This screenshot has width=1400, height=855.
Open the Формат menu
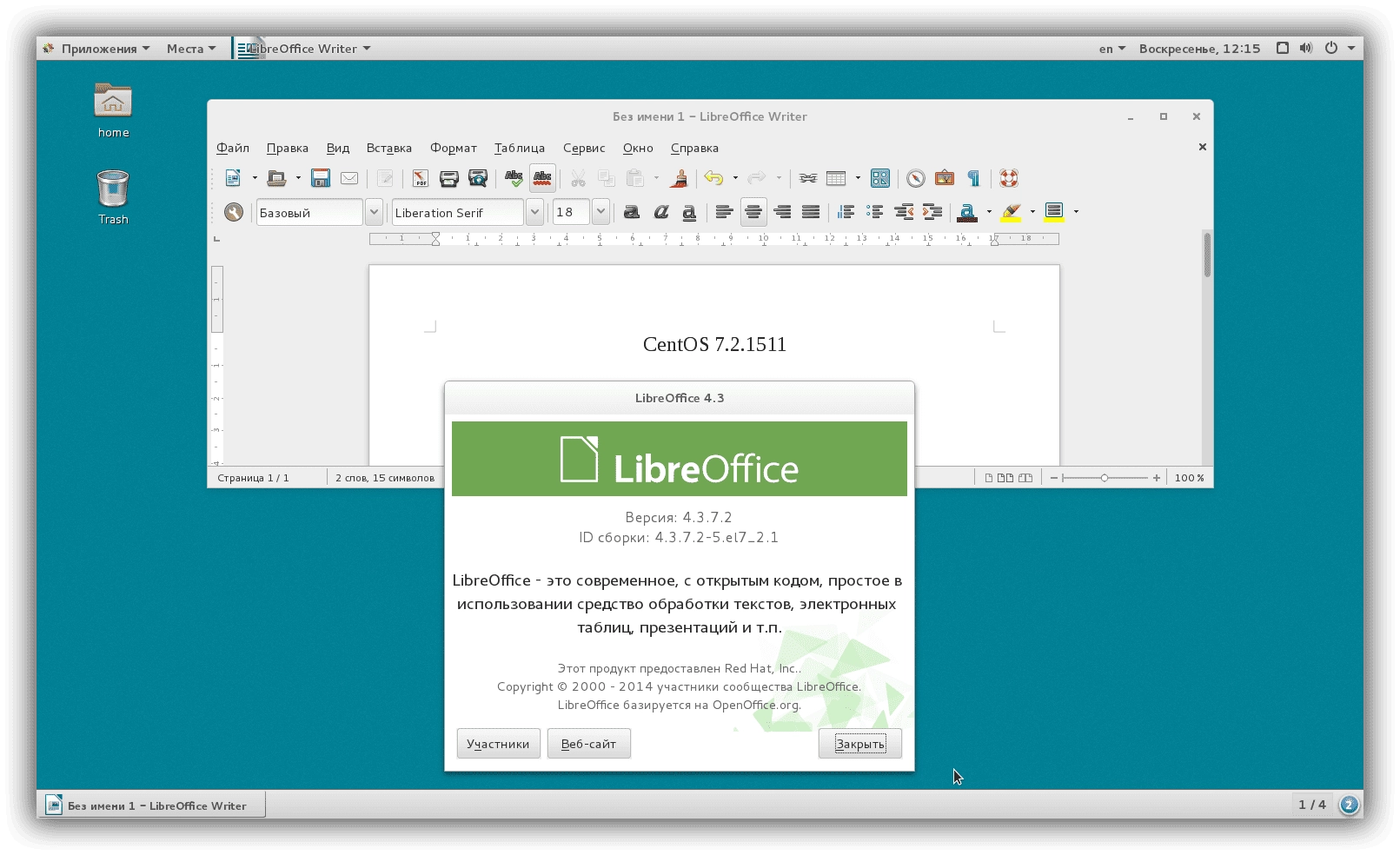454,148
